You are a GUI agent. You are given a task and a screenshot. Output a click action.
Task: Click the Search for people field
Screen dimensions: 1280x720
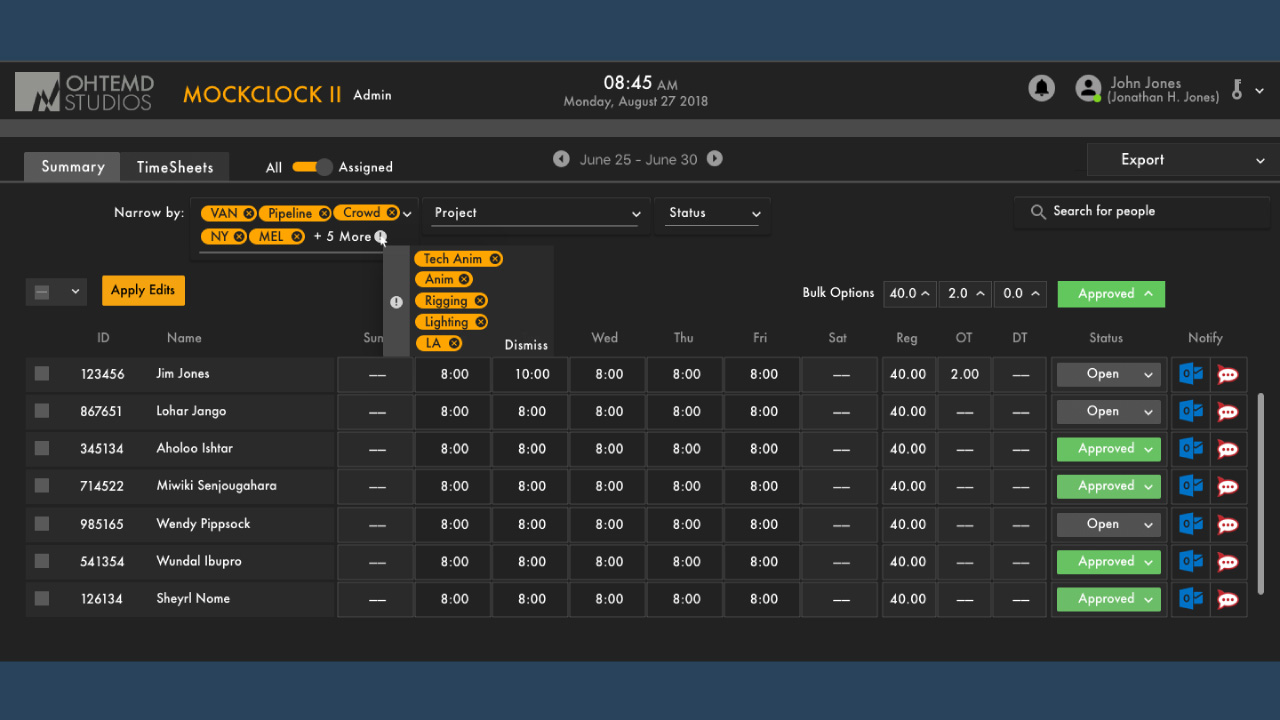point(1143,212)
